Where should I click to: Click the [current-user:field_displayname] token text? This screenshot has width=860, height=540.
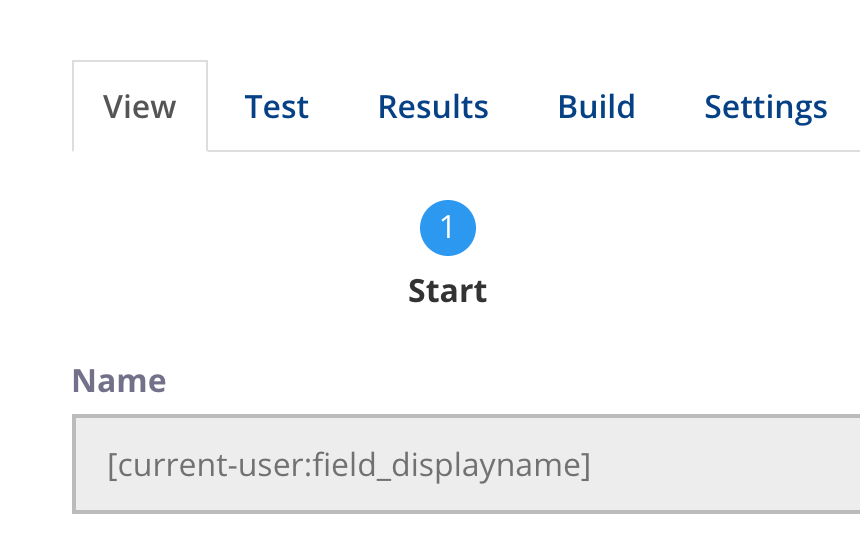click(x=349, y=465)
